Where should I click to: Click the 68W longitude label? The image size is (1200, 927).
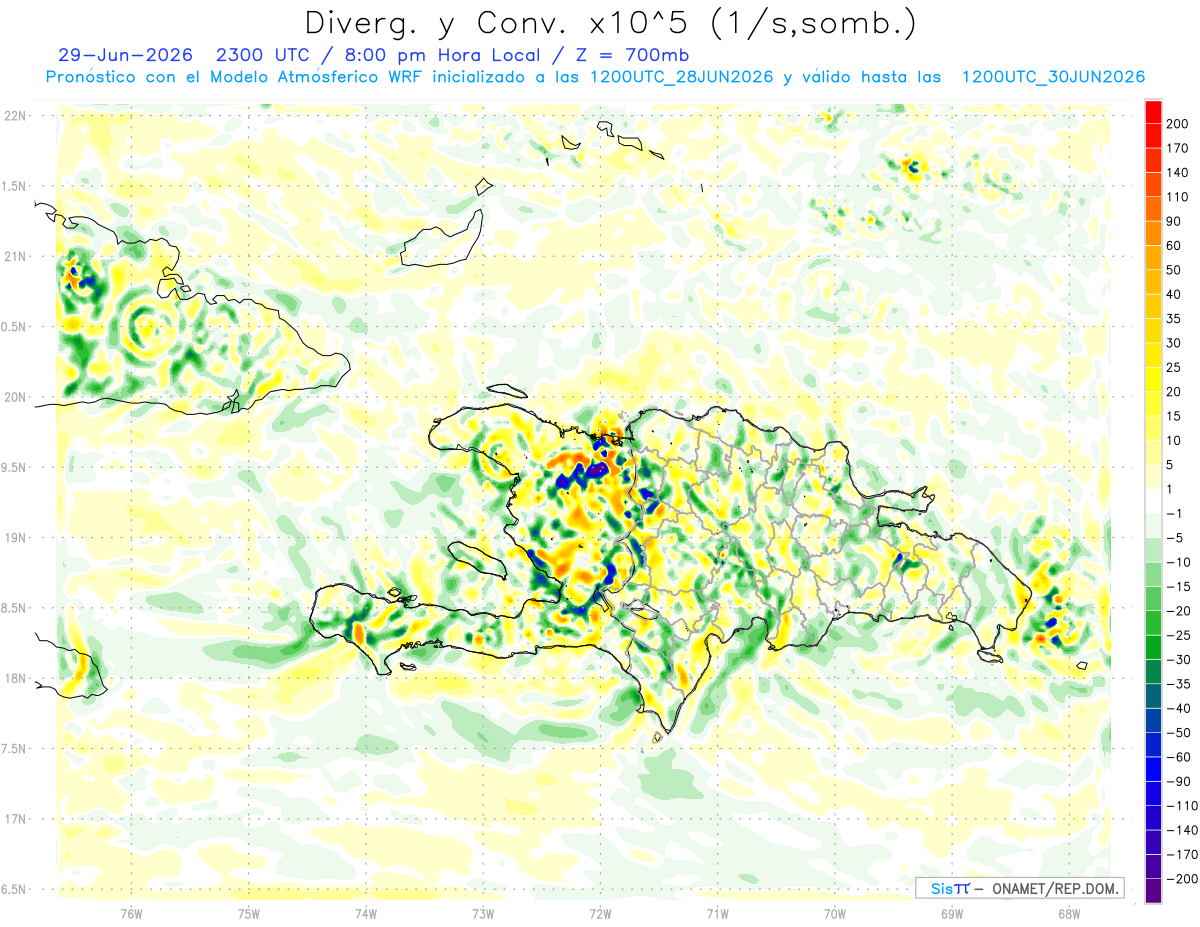click(x=1069, y=913)
